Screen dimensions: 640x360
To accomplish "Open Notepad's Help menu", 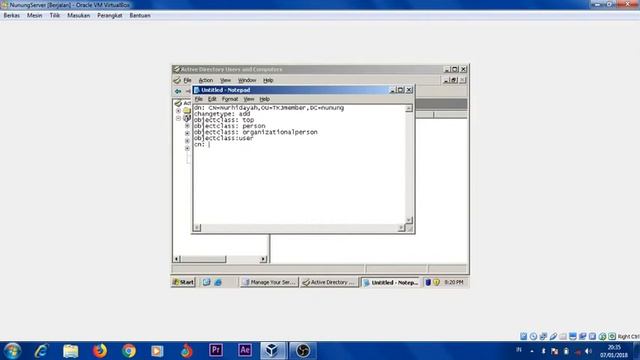I will 264,99.
